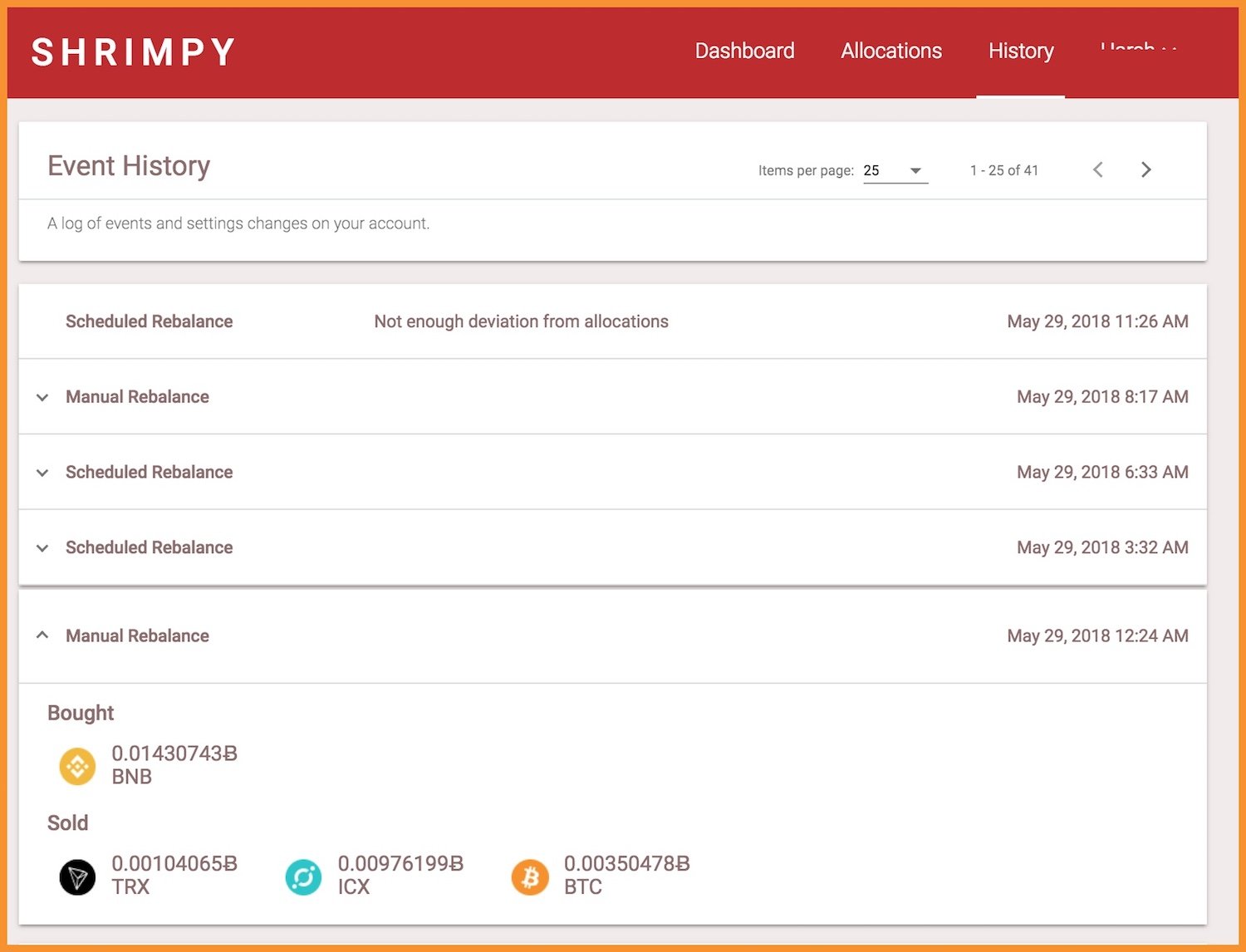Click the ICX ticker label
Screen dimensions: 1246x952
click(353, 886)
